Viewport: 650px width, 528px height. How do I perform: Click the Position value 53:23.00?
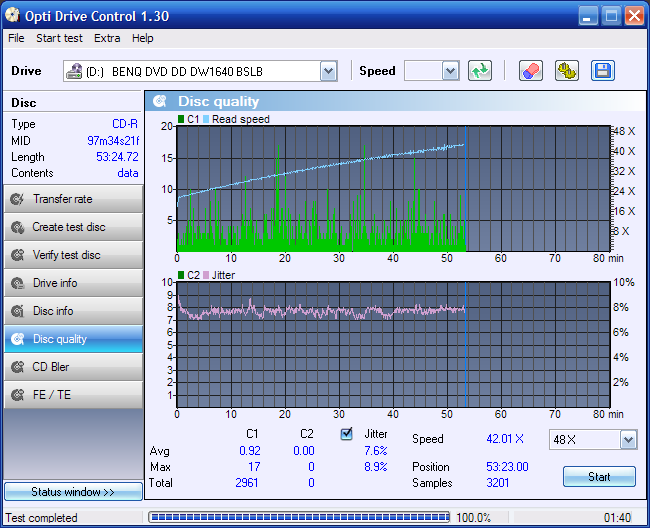pos(507,467)
